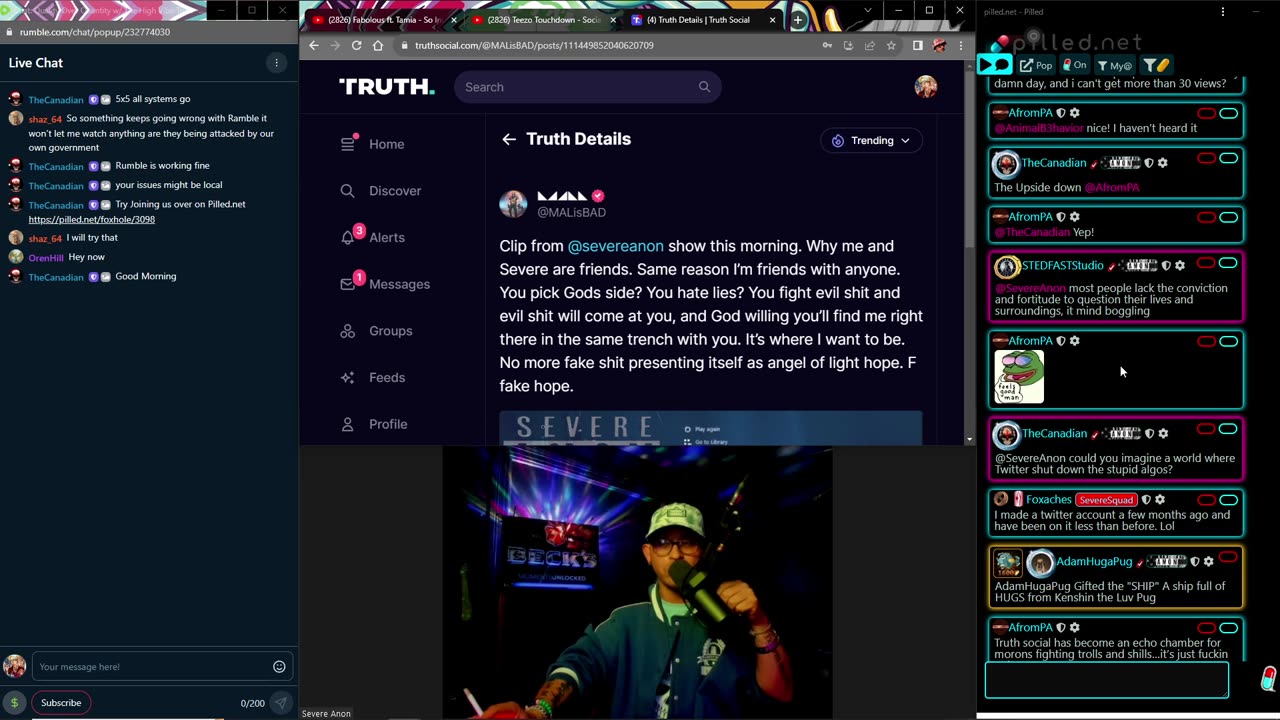Open the Pilled chat bubble icon
Viewport: 1280px width, 720px height.
coord(995,65)
